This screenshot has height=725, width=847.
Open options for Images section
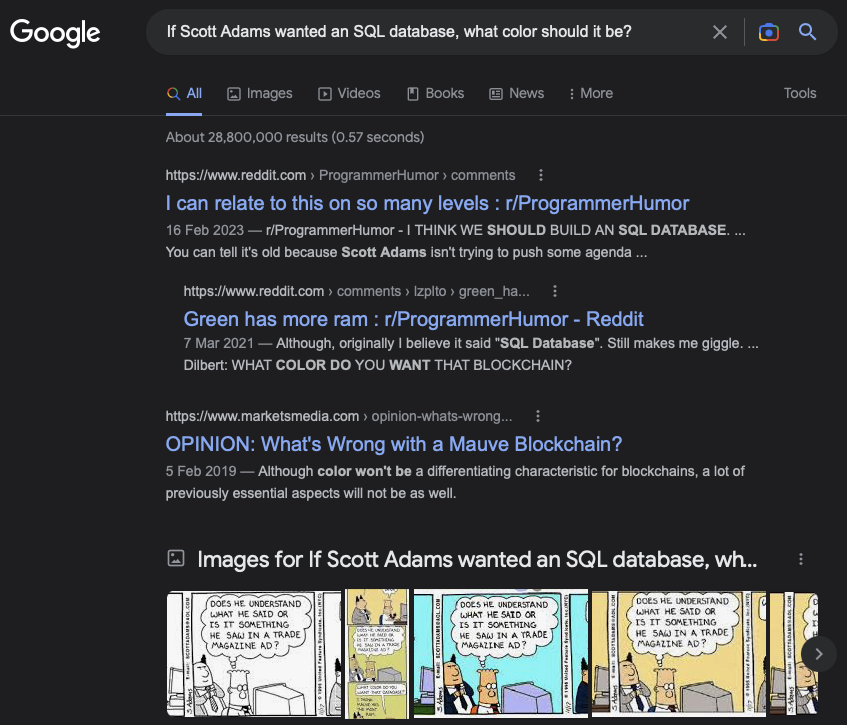click(801, 559)
